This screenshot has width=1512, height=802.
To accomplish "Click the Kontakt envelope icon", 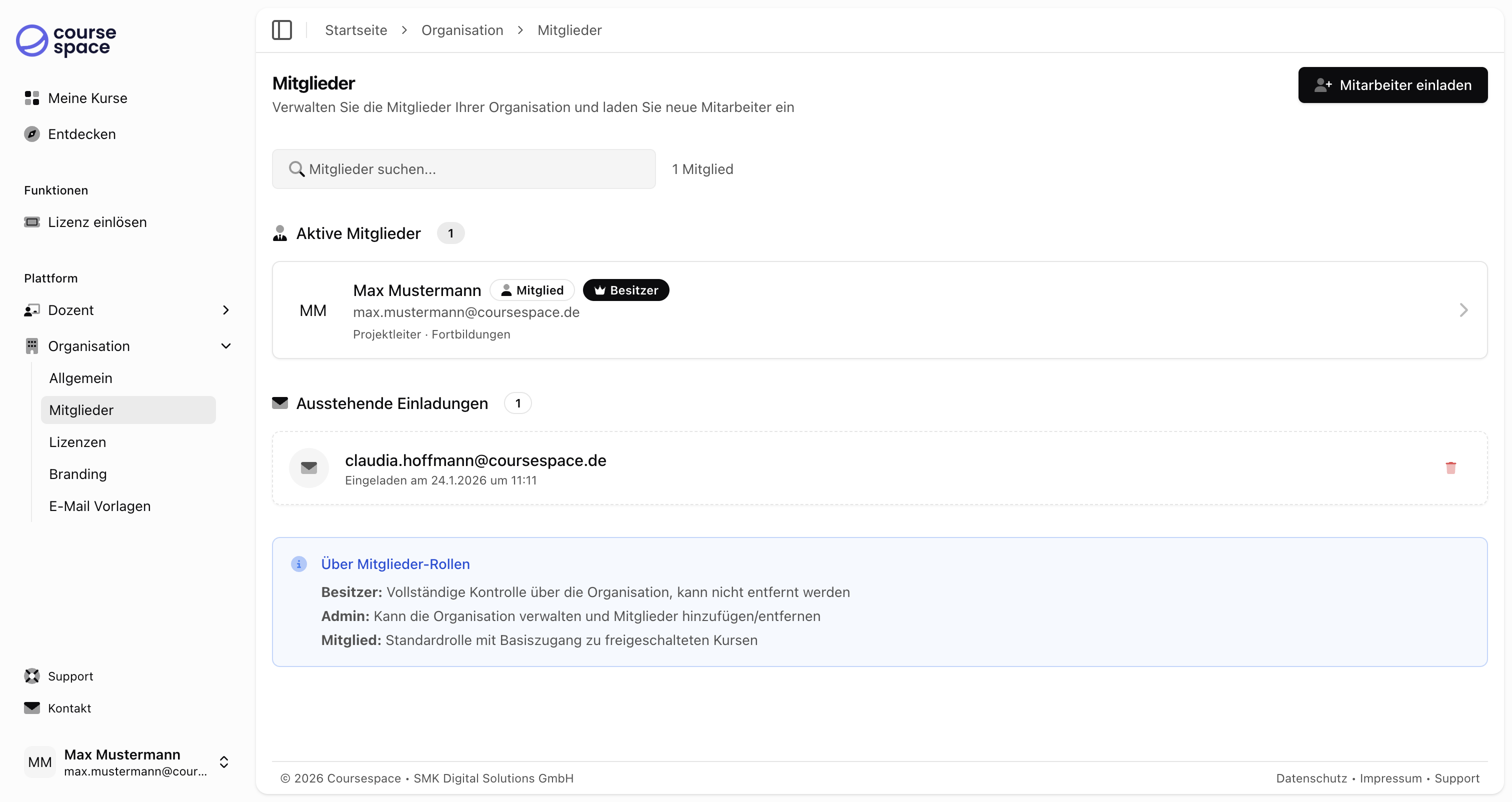I will 31,707.
